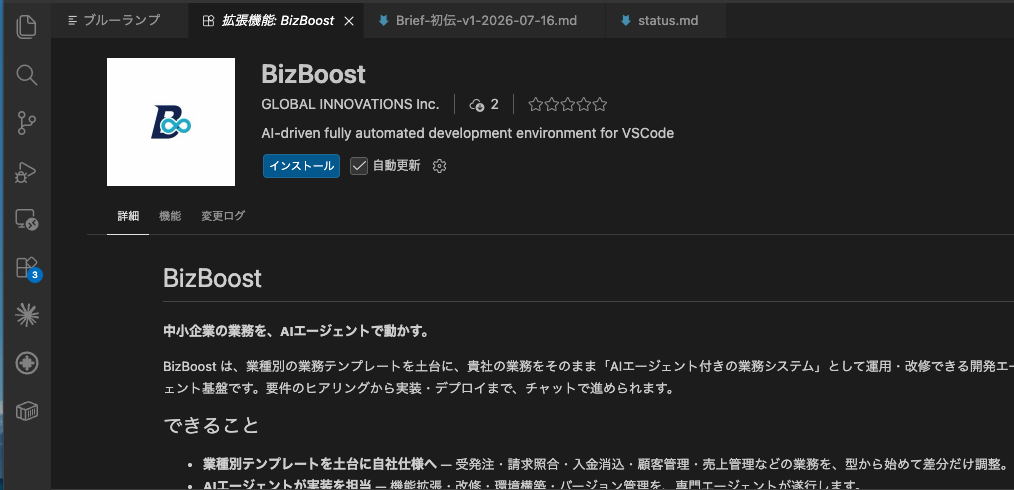
Task: Click the circular plus-shaped activity bar icon
Action: click(x=27, y=363)
